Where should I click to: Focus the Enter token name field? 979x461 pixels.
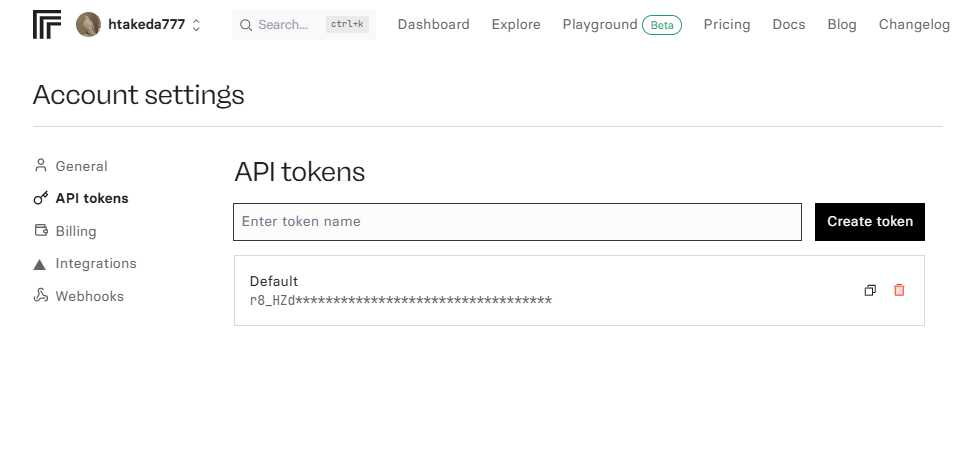click(517, 222)
